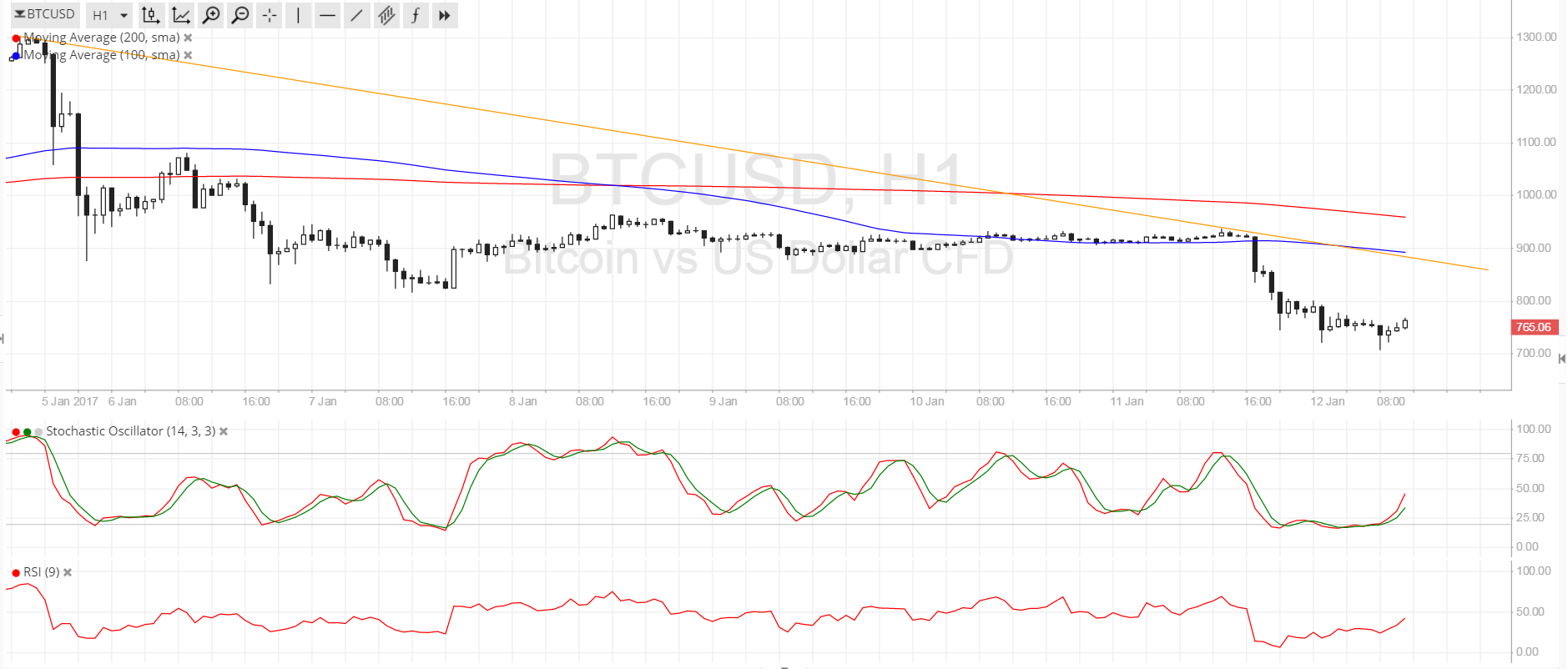Remove the Stochastic Oscillator indicator

(x=224, y=431)
